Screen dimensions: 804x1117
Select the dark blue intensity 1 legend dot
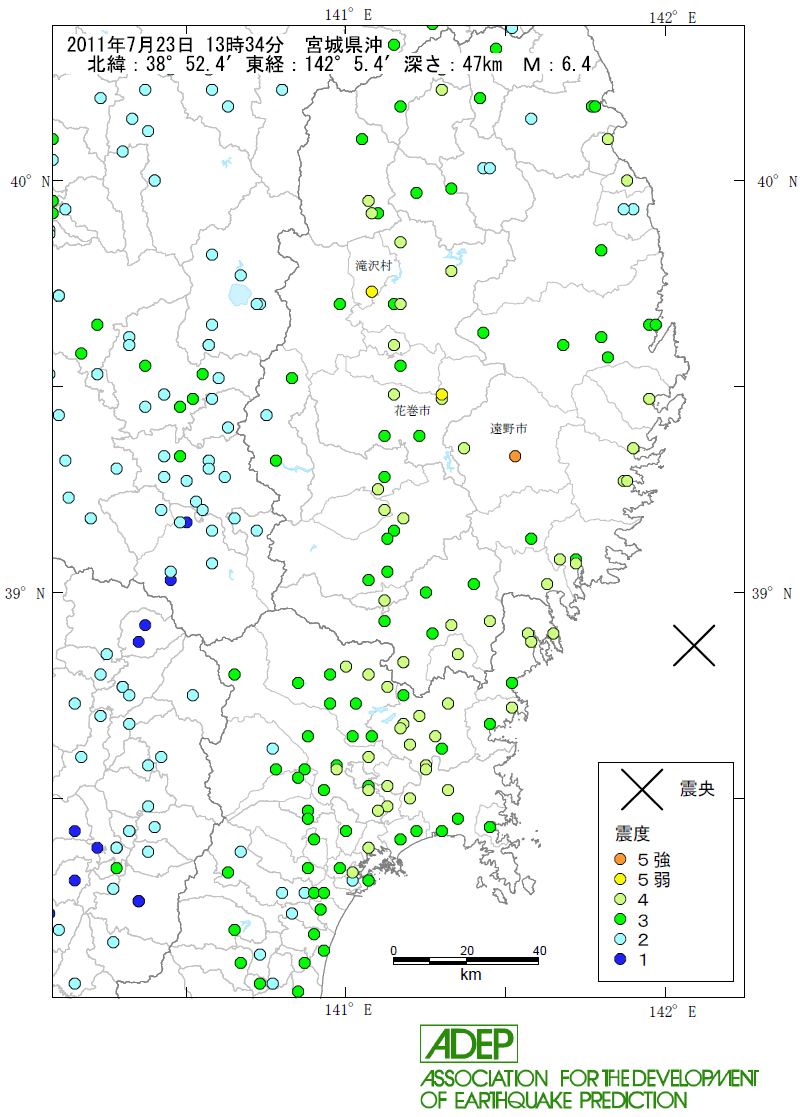pos(620,960)
